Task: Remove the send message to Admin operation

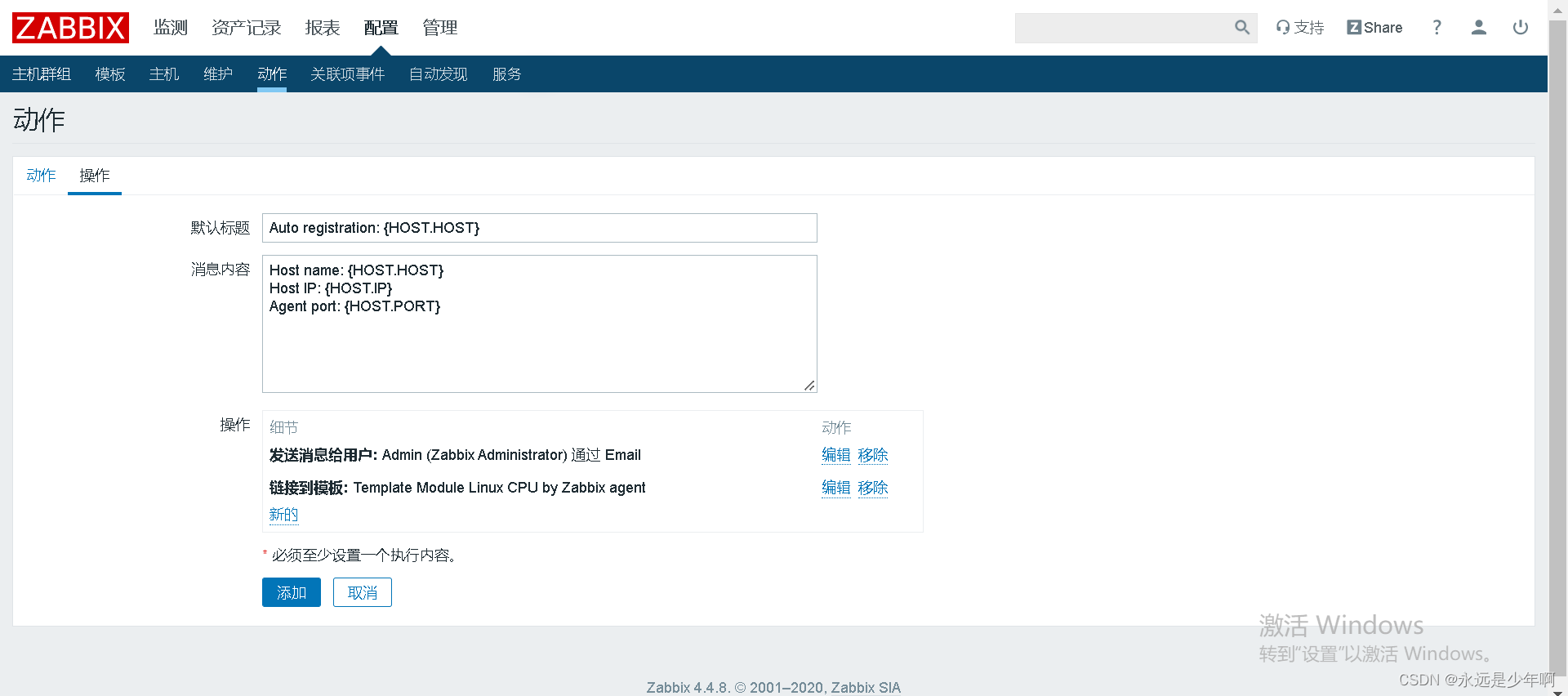Action: click(x=873, y=455)
